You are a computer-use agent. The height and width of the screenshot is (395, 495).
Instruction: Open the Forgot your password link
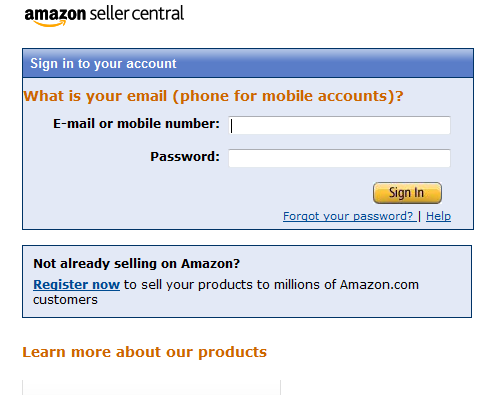(x=348, y=216)
